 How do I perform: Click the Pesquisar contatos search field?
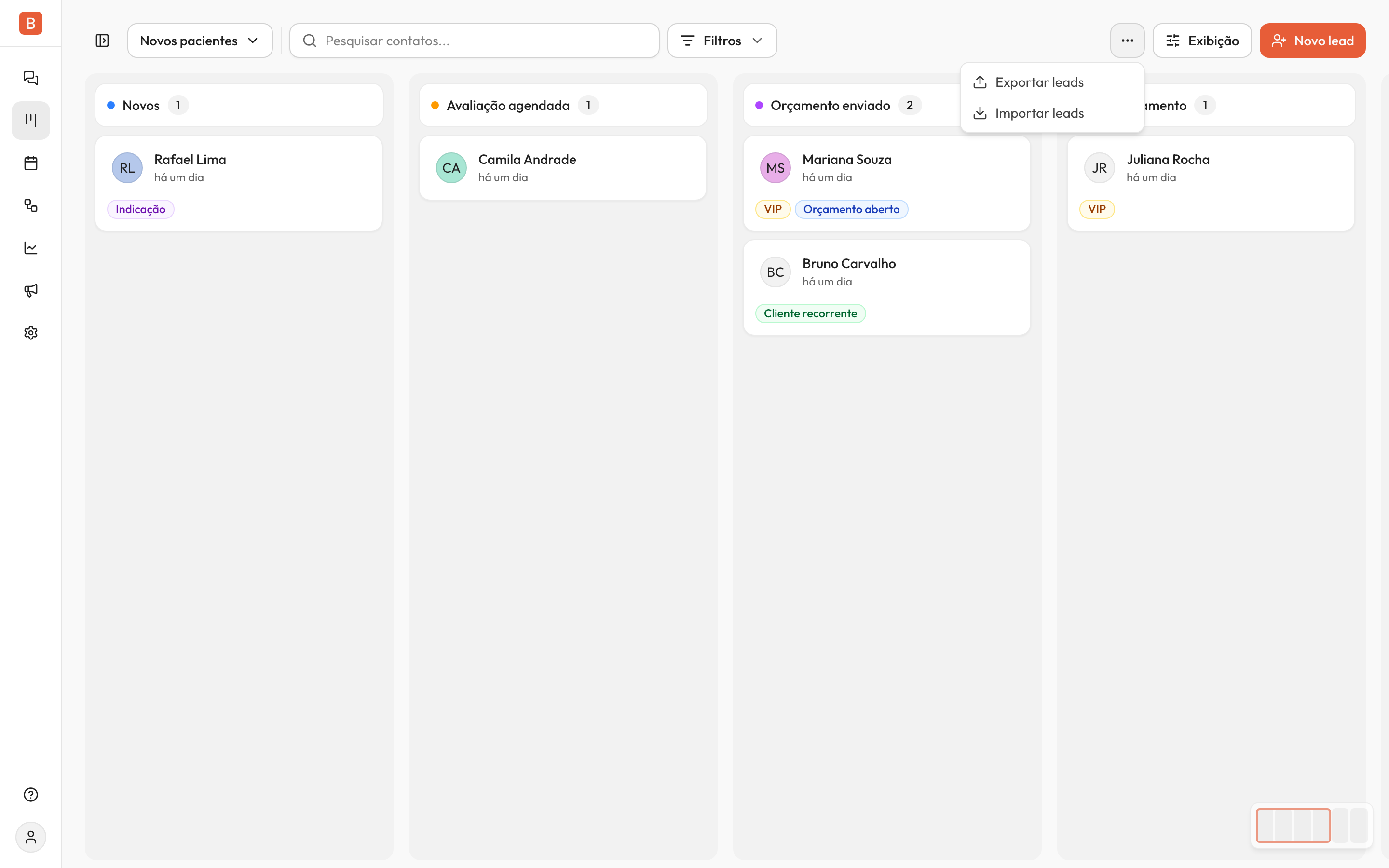coord(474,41)
